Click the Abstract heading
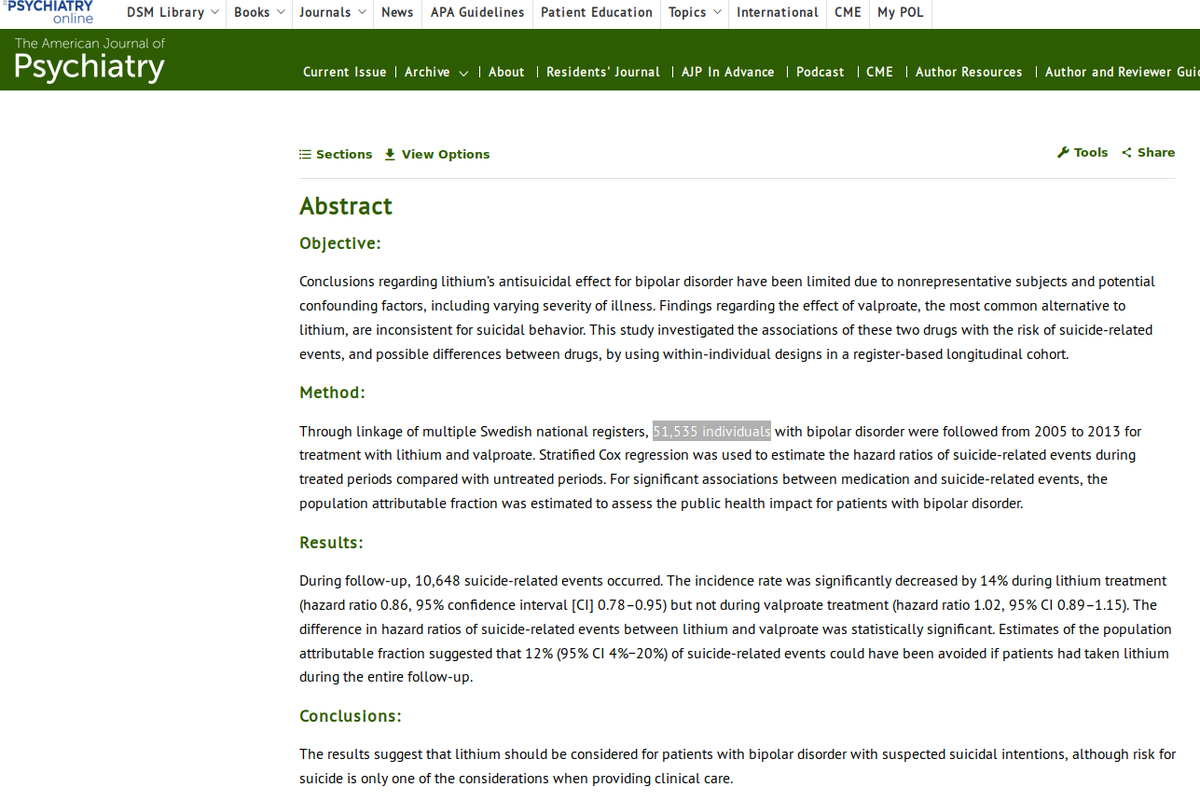Image resolution: width=1200 pixels, height=801 pixels. pyautogui.click(x=346, y=206)
